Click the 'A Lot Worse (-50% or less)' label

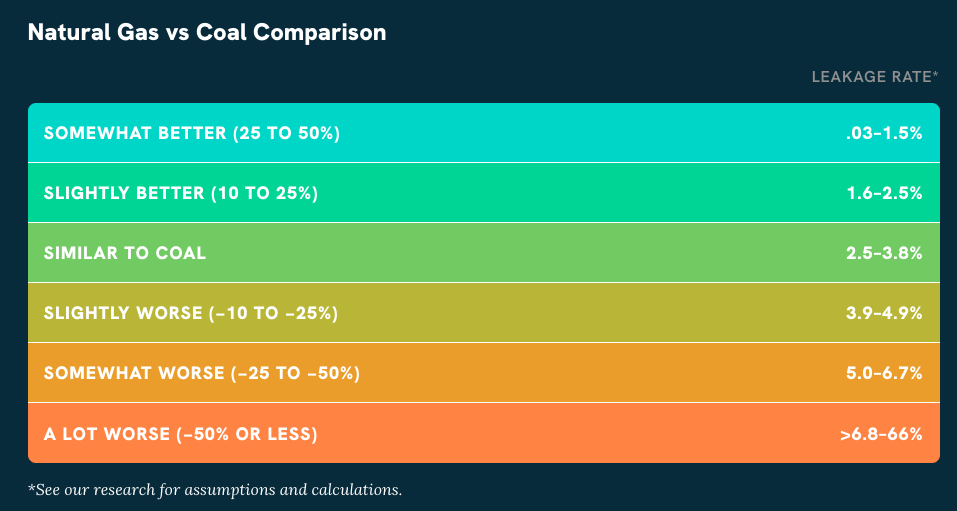click(x=181, y=433)
